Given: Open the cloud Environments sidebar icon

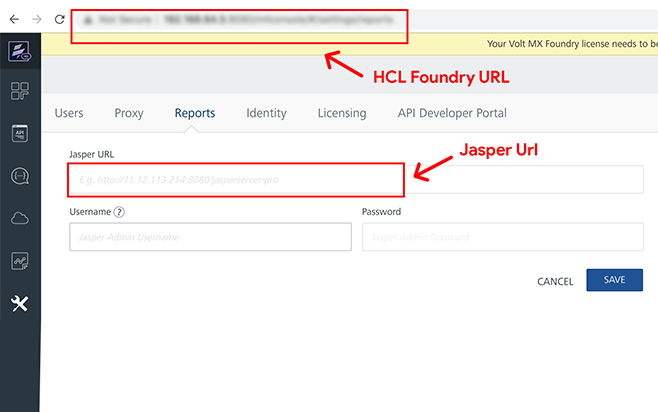Looking at the screenshot, I should [x=20, y=218].
